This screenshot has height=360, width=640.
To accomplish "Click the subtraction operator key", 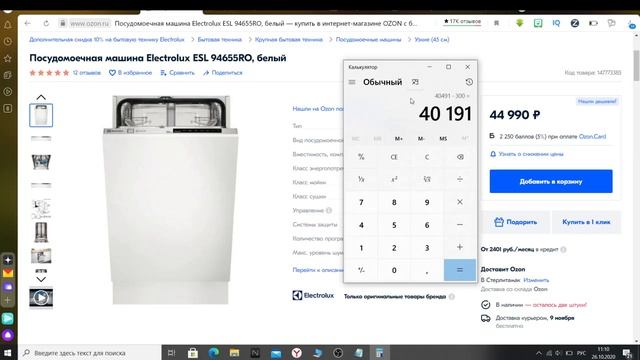I will point(460,225).
